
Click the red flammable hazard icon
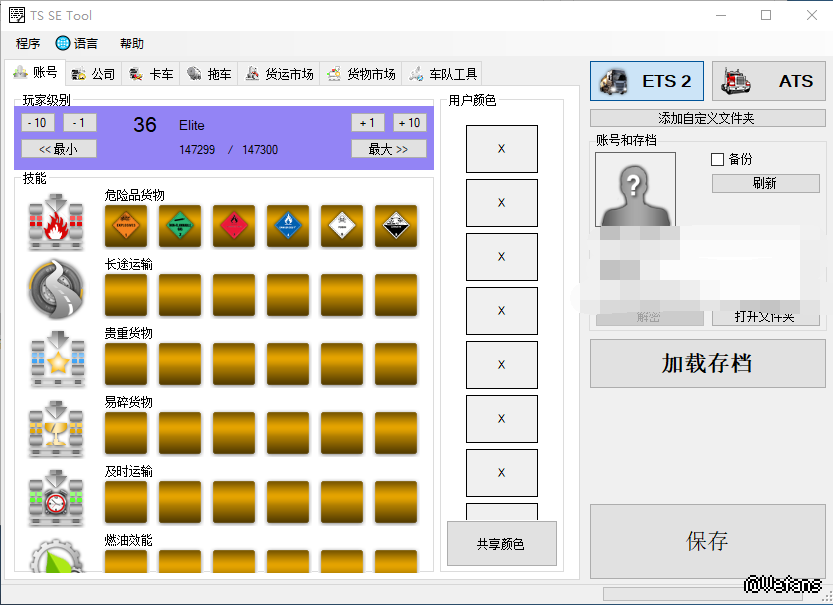(233, 226)
